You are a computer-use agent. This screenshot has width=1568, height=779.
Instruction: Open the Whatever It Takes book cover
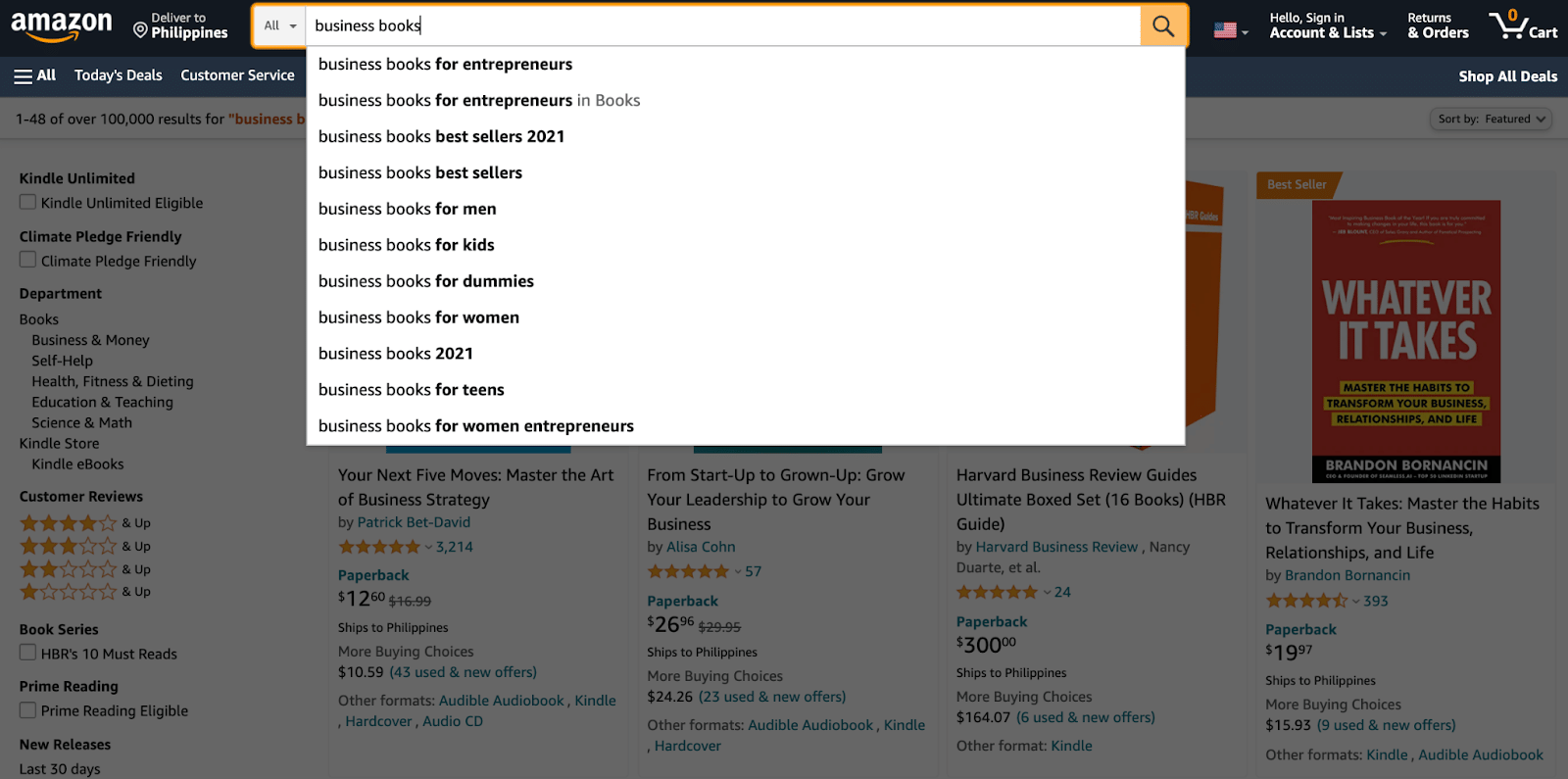(x=1405, y=341)
